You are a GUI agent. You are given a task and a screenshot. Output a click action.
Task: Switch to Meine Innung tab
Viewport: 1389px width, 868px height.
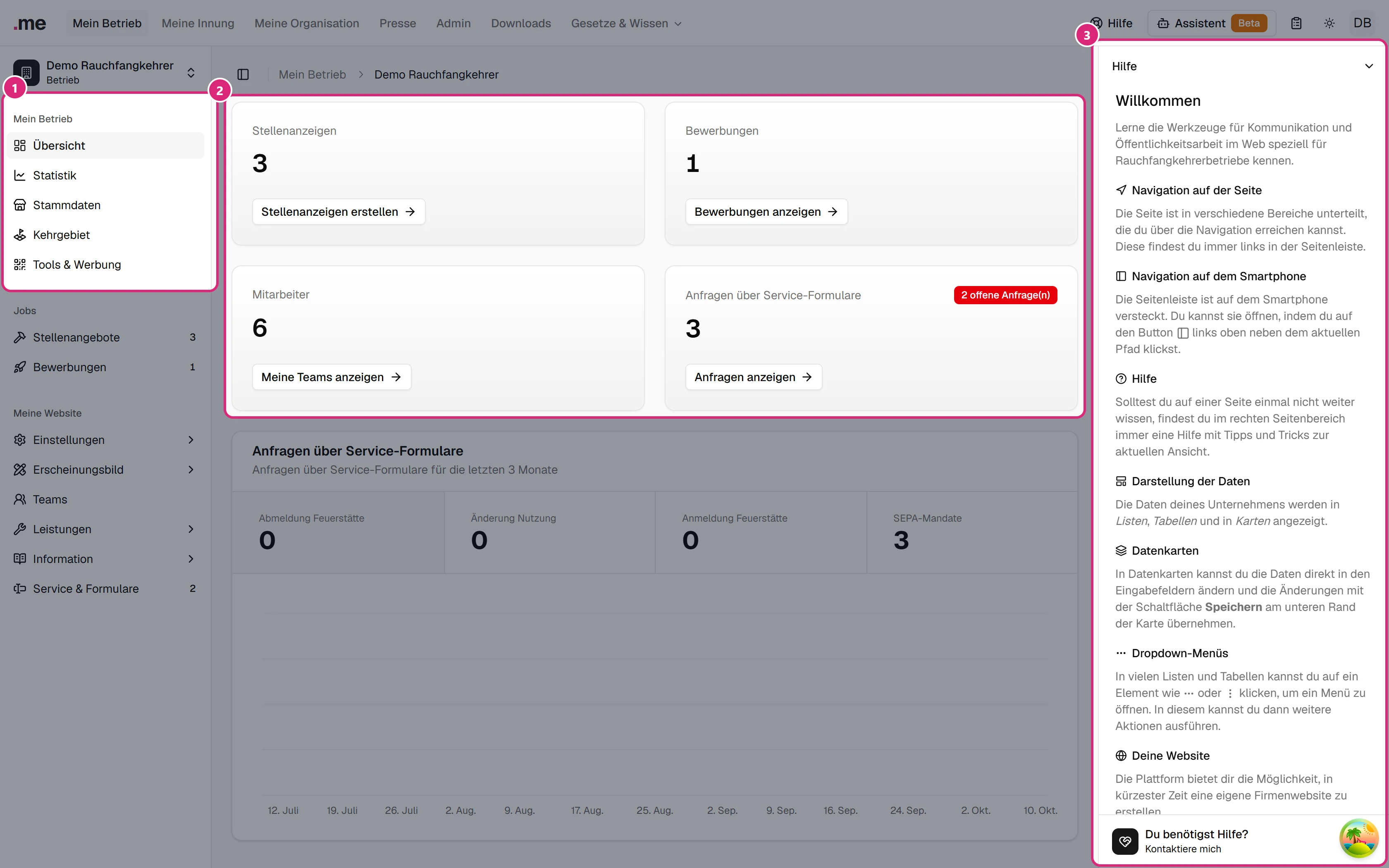pos(198,24)
